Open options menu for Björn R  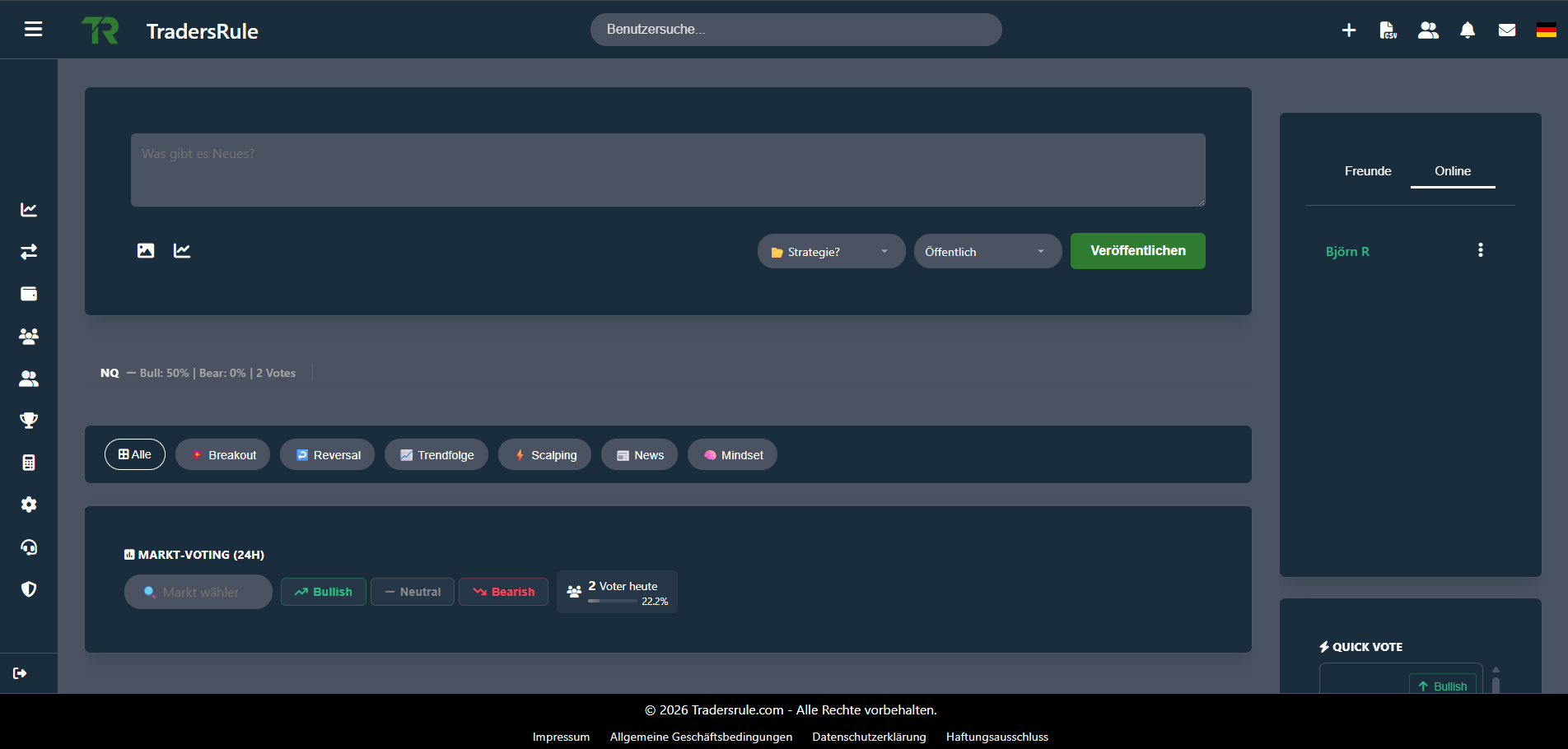click(x=1480, y=250)
